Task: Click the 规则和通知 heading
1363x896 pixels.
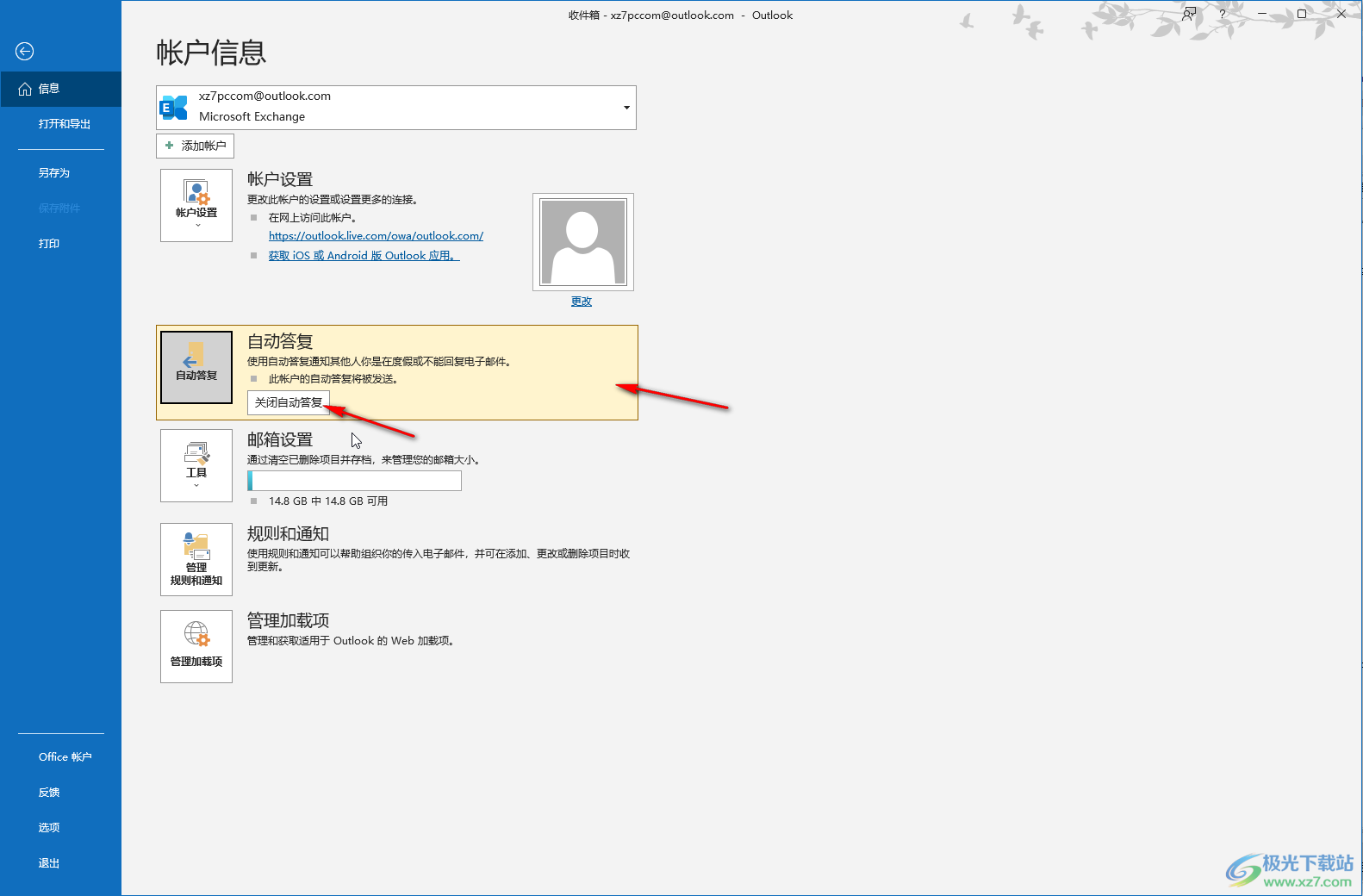Action: [x=288, y=533]
